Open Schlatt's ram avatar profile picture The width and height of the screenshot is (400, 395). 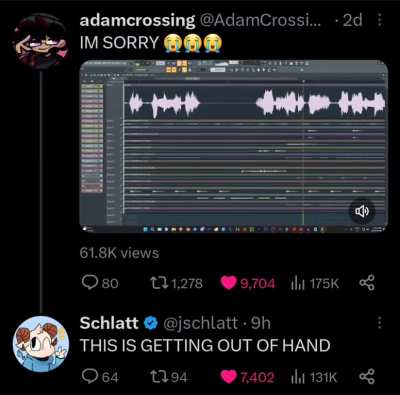coord(41,344)
